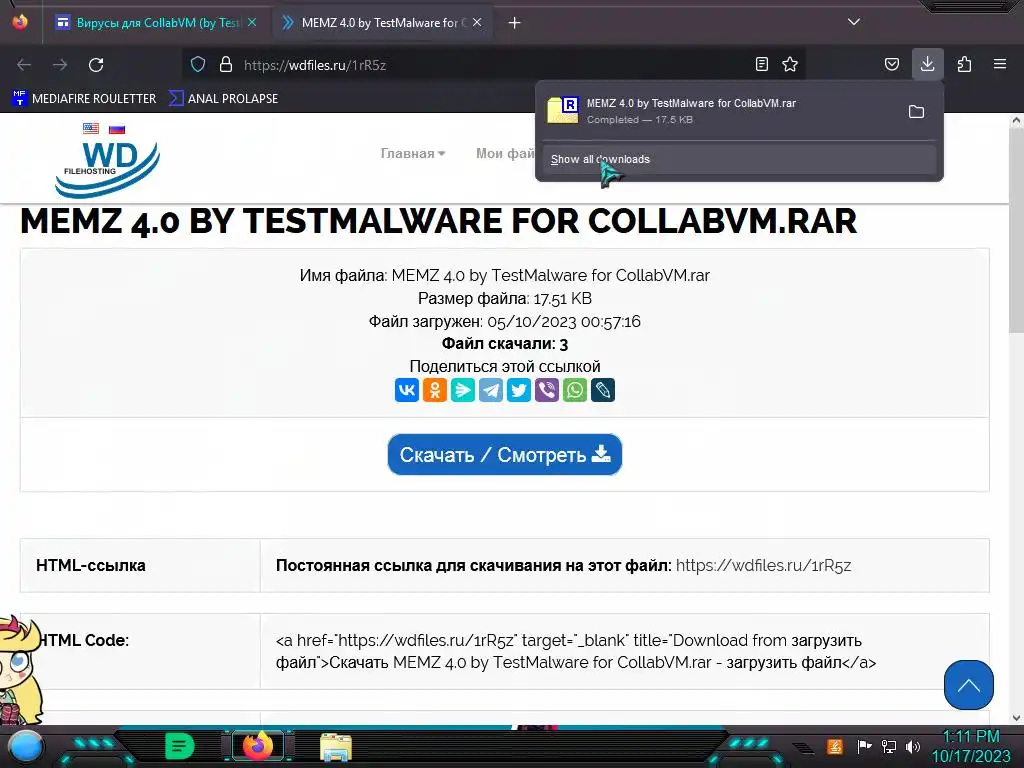Open the MEDIAFIRE ROULETTER bookmark
1024x768 pixels.
[x=84, y=99]
